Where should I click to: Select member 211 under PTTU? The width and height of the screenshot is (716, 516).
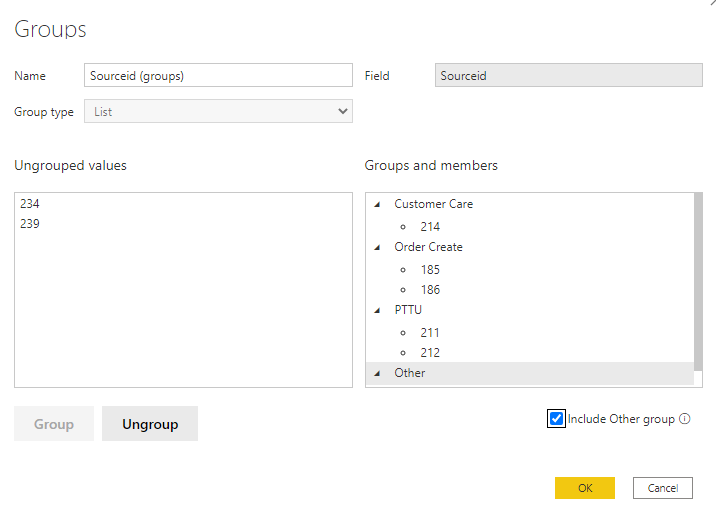tap(430, 332)
